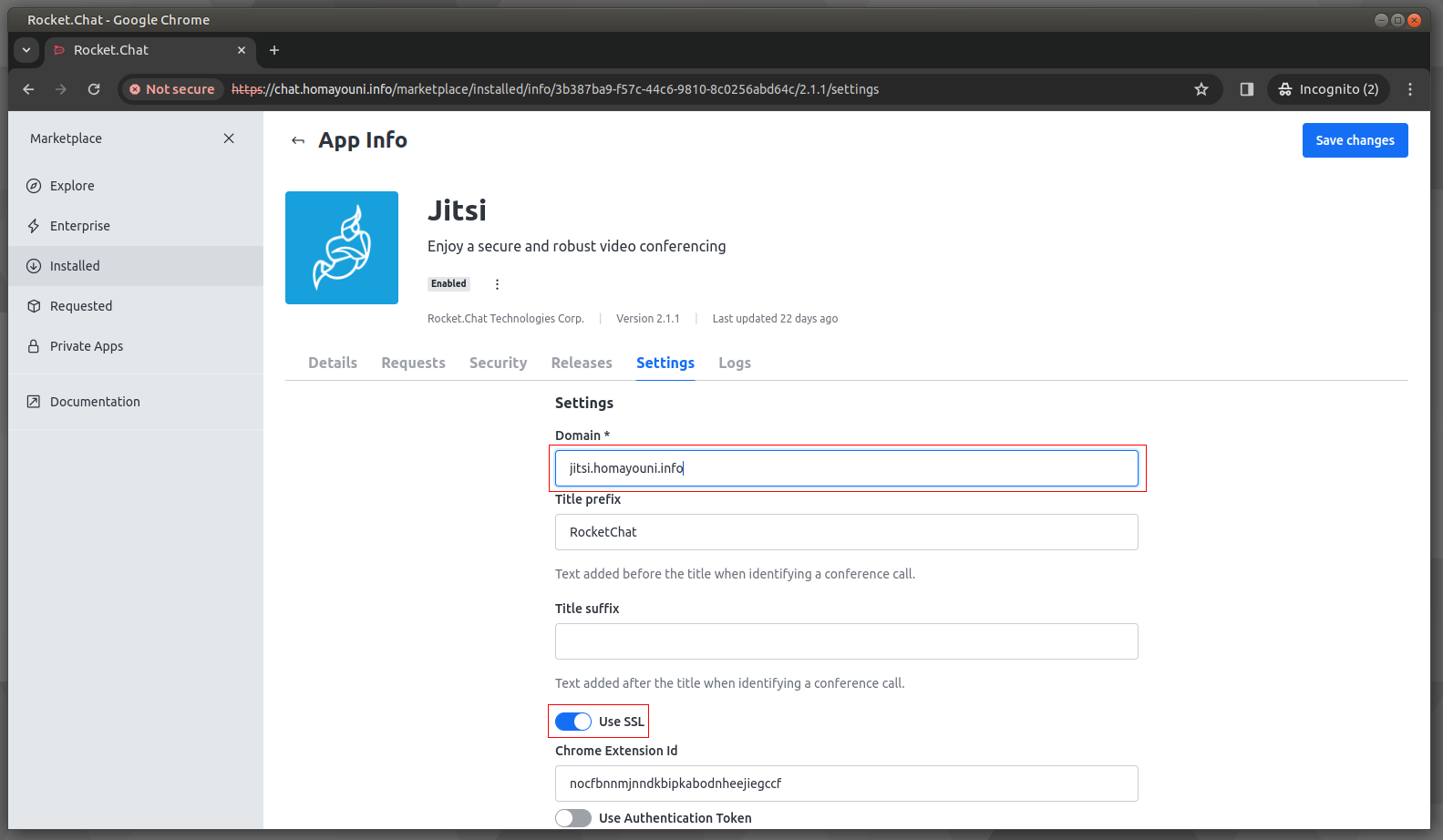Click the Not secure badge

coord(172,89)
